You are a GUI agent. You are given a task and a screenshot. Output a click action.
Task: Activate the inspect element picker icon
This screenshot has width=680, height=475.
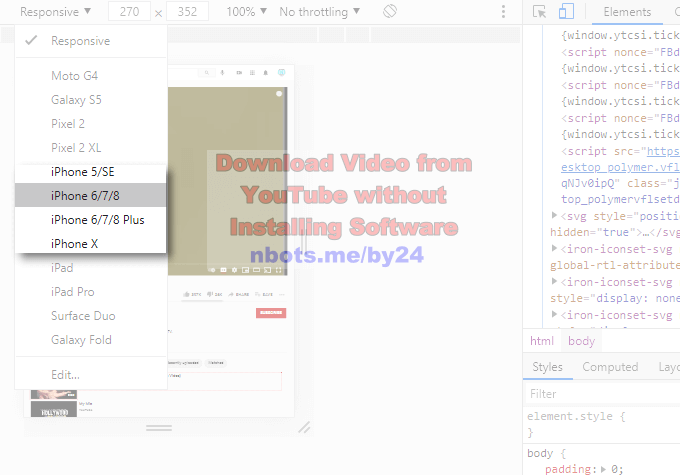[539, 12]
